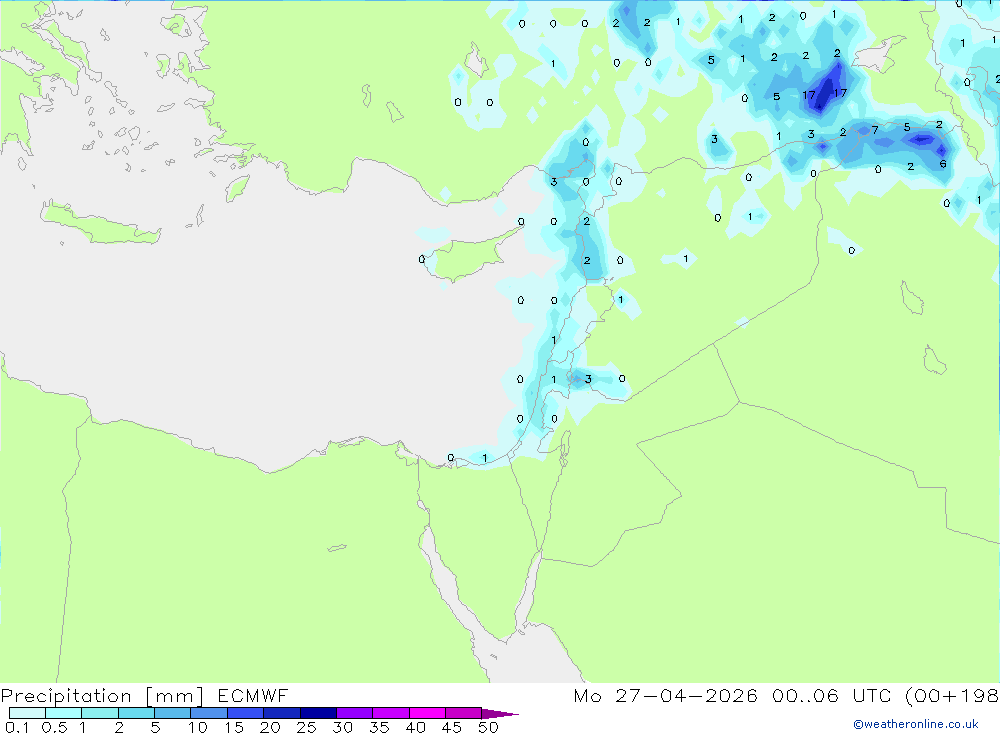
Task: Click the legend label '45'
Action: (452, 727)
